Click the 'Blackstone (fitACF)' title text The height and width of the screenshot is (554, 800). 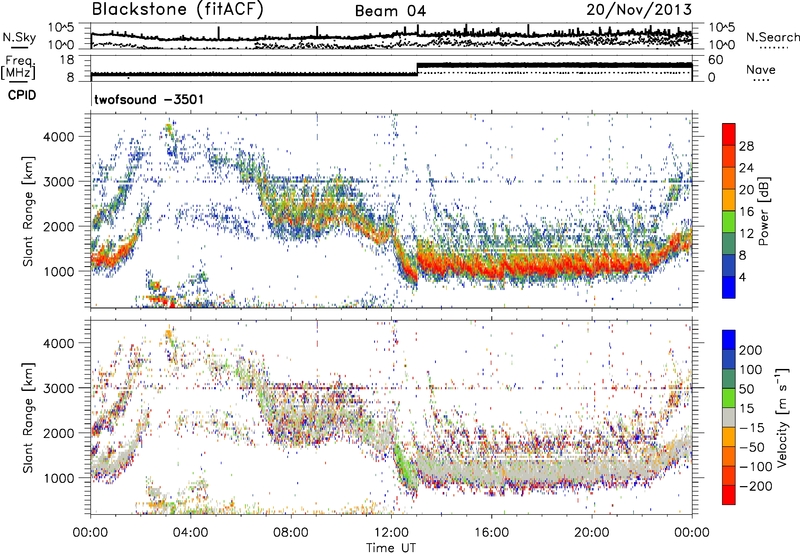[x=178, y=10]
